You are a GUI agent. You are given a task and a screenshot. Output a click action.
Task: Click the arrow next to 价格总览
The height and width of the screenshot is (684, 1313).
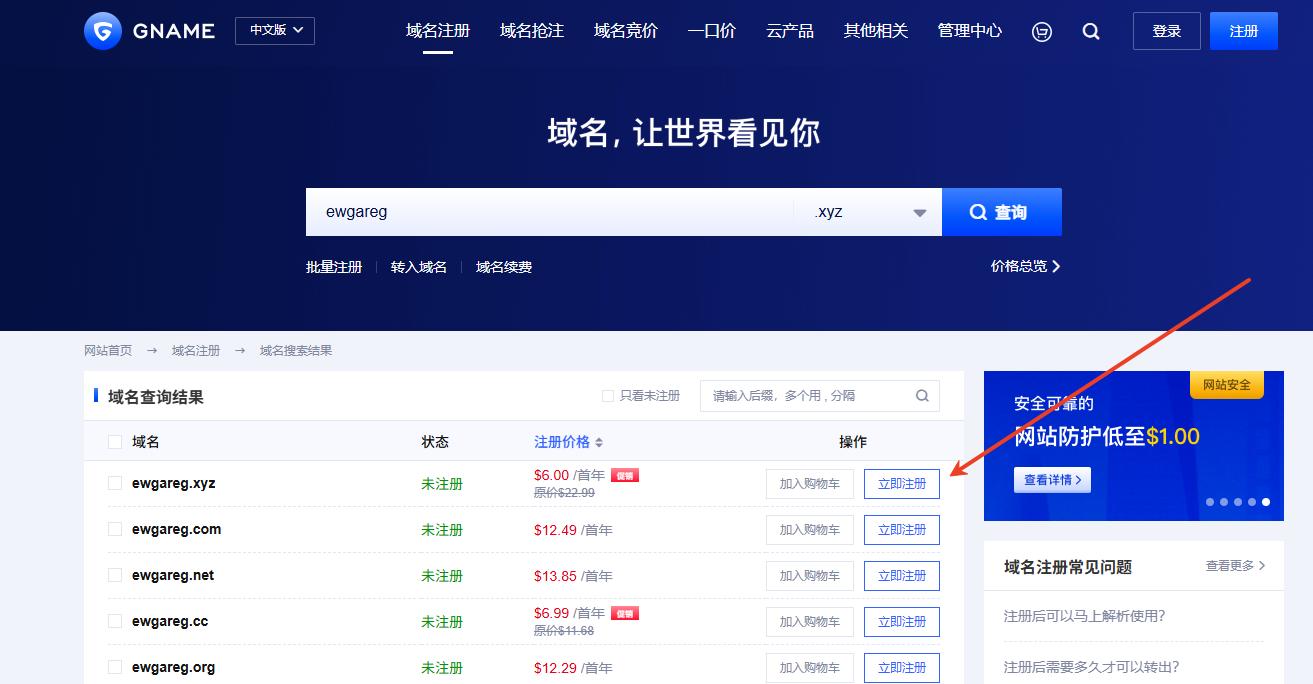[x=1056, y=266]
